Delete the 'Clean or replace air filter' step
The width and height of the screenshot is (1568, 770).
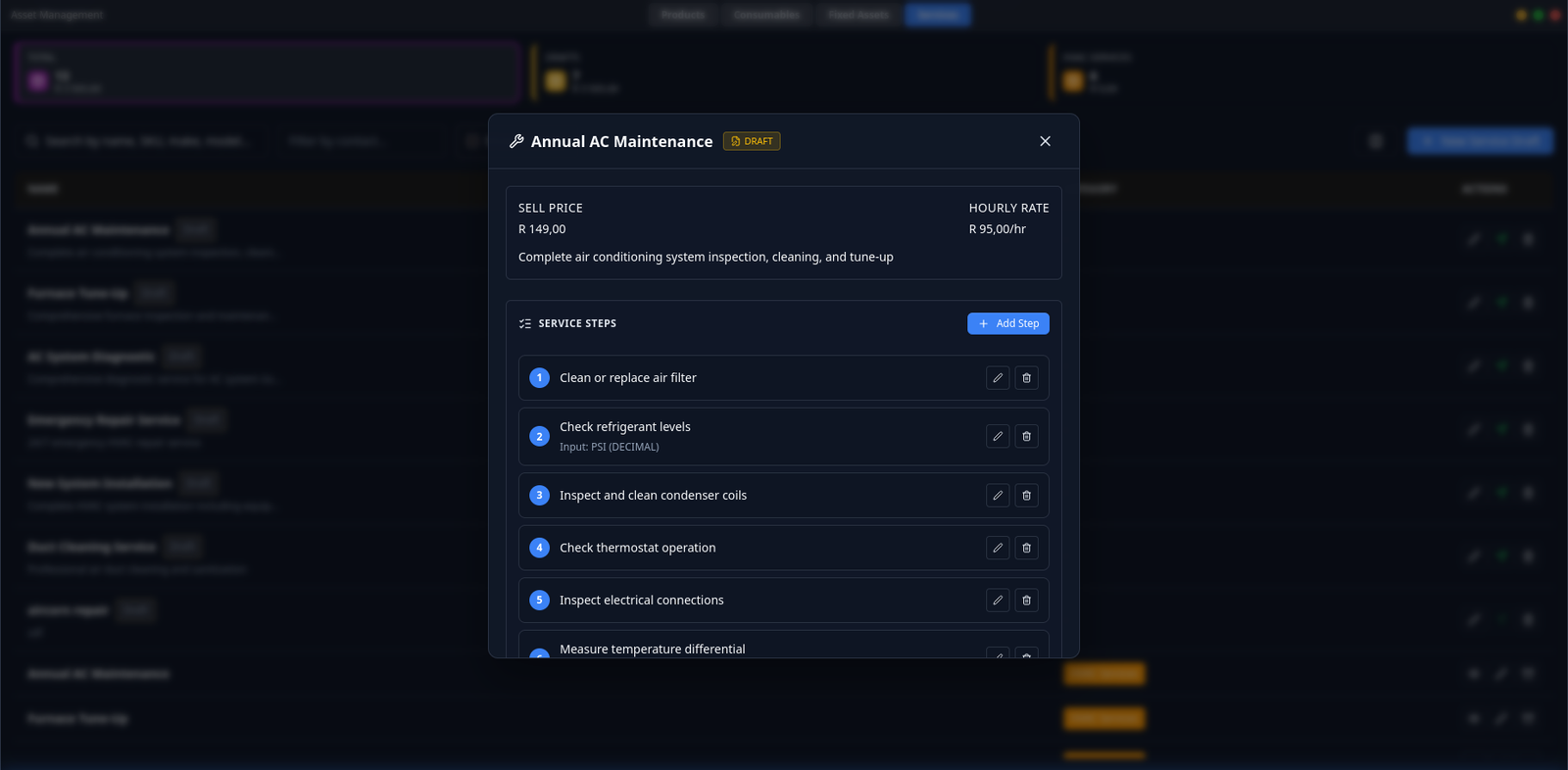point(1026,378)
